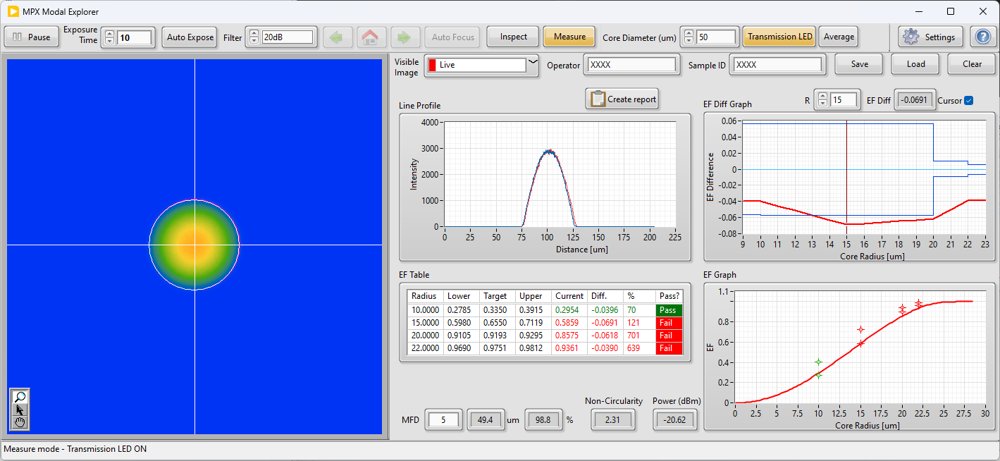Screen dimensions: 1000x461
Task: Click the Operator input field
Action: click(x=631, y=65)
